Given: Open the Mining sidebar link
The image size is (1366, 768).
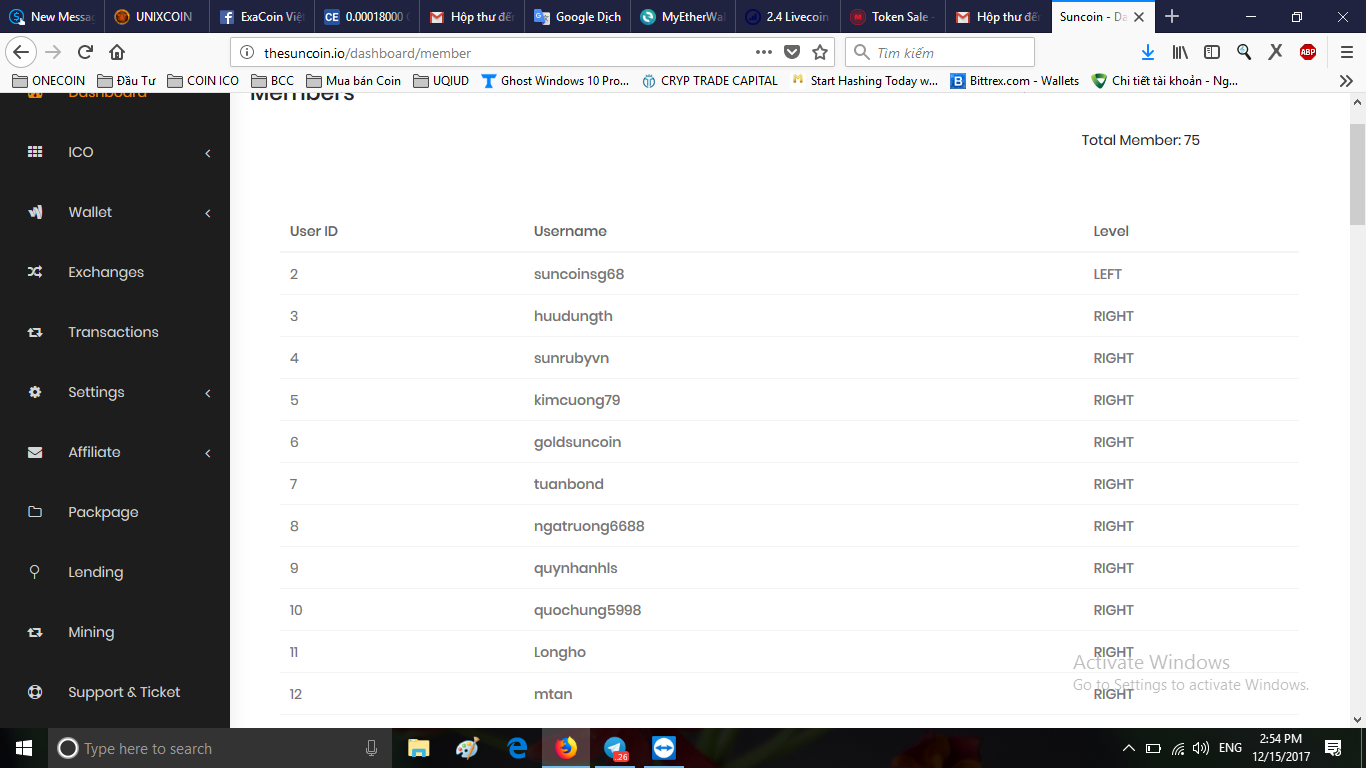Looking at the screenshot, I should click(x=91, y=632).
